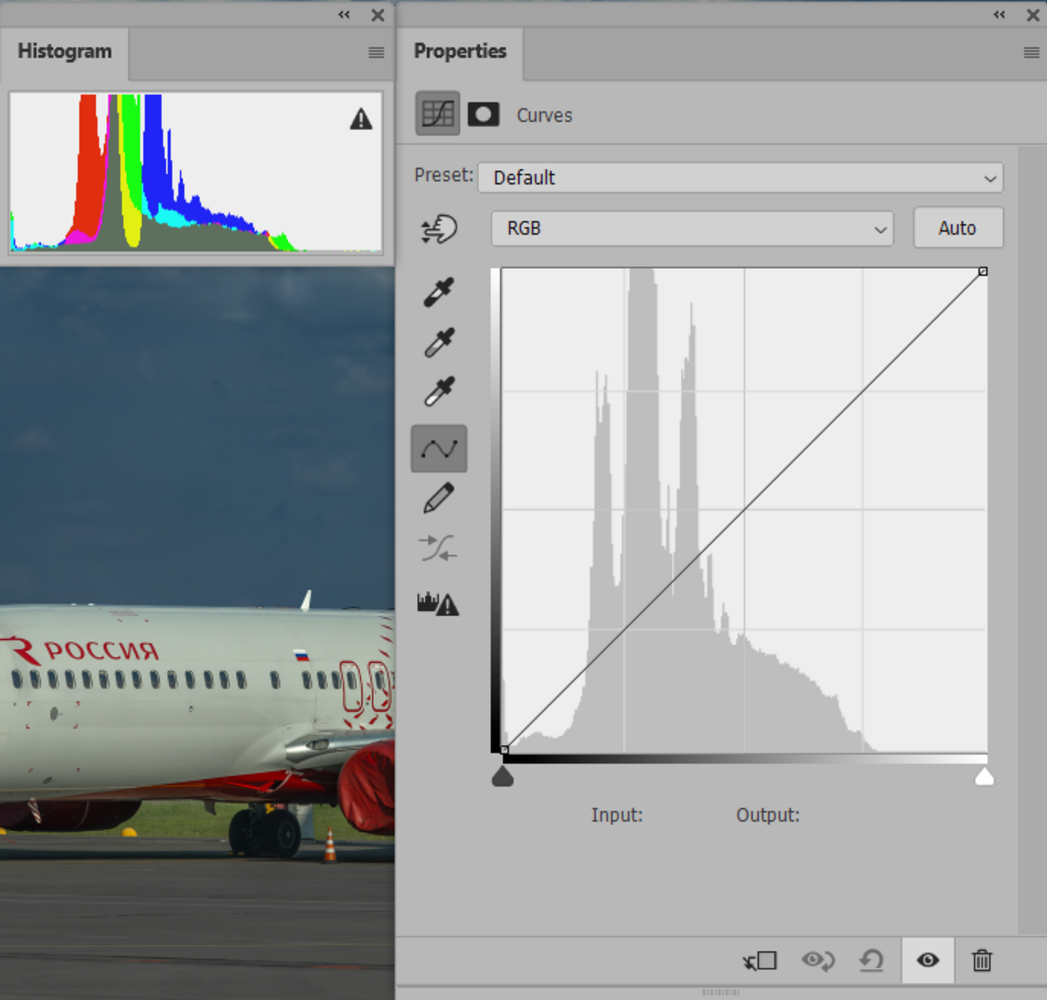Select the edit points curve tool
Image resolution: width=1047 pixels, height=1000 pixels.
click(x=439, y=448)
